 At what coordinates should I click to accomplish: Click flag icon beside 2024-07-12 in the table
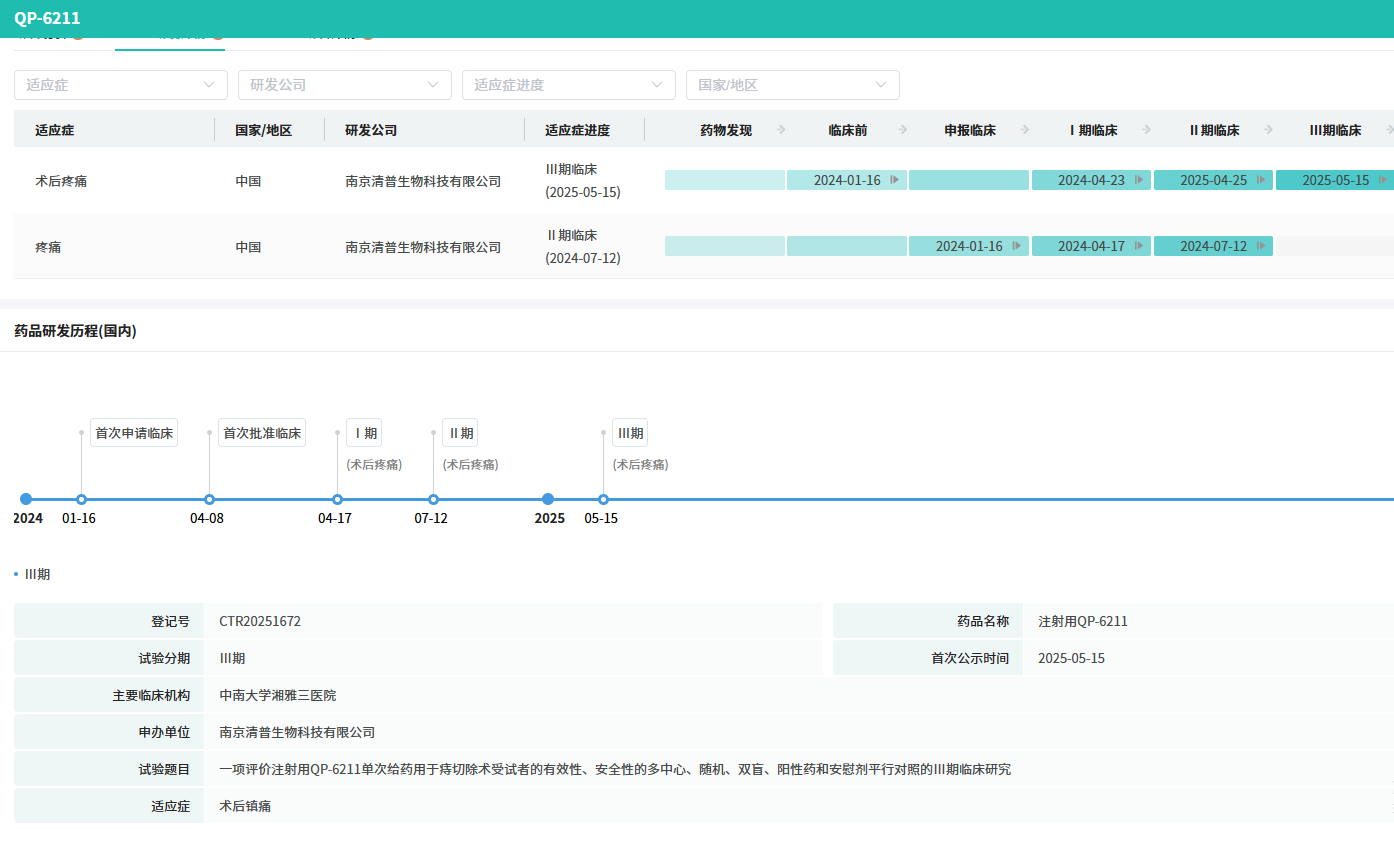click(x=1260, y=246)
